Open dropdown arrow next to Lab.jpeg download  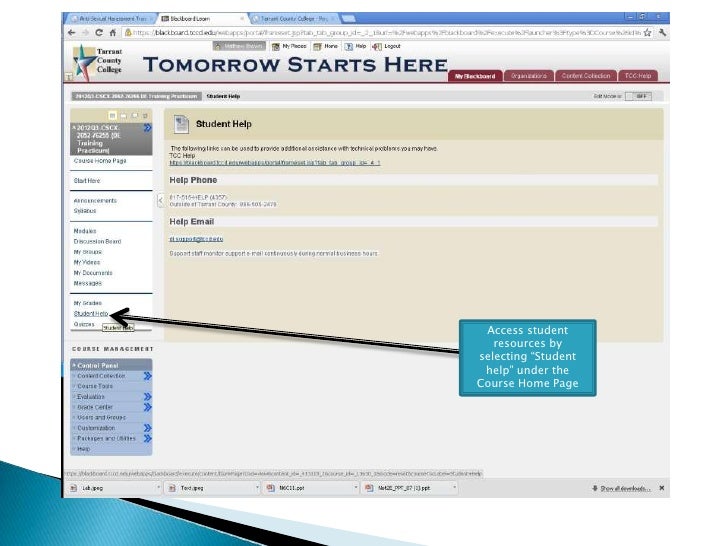(x=158, y=488)
